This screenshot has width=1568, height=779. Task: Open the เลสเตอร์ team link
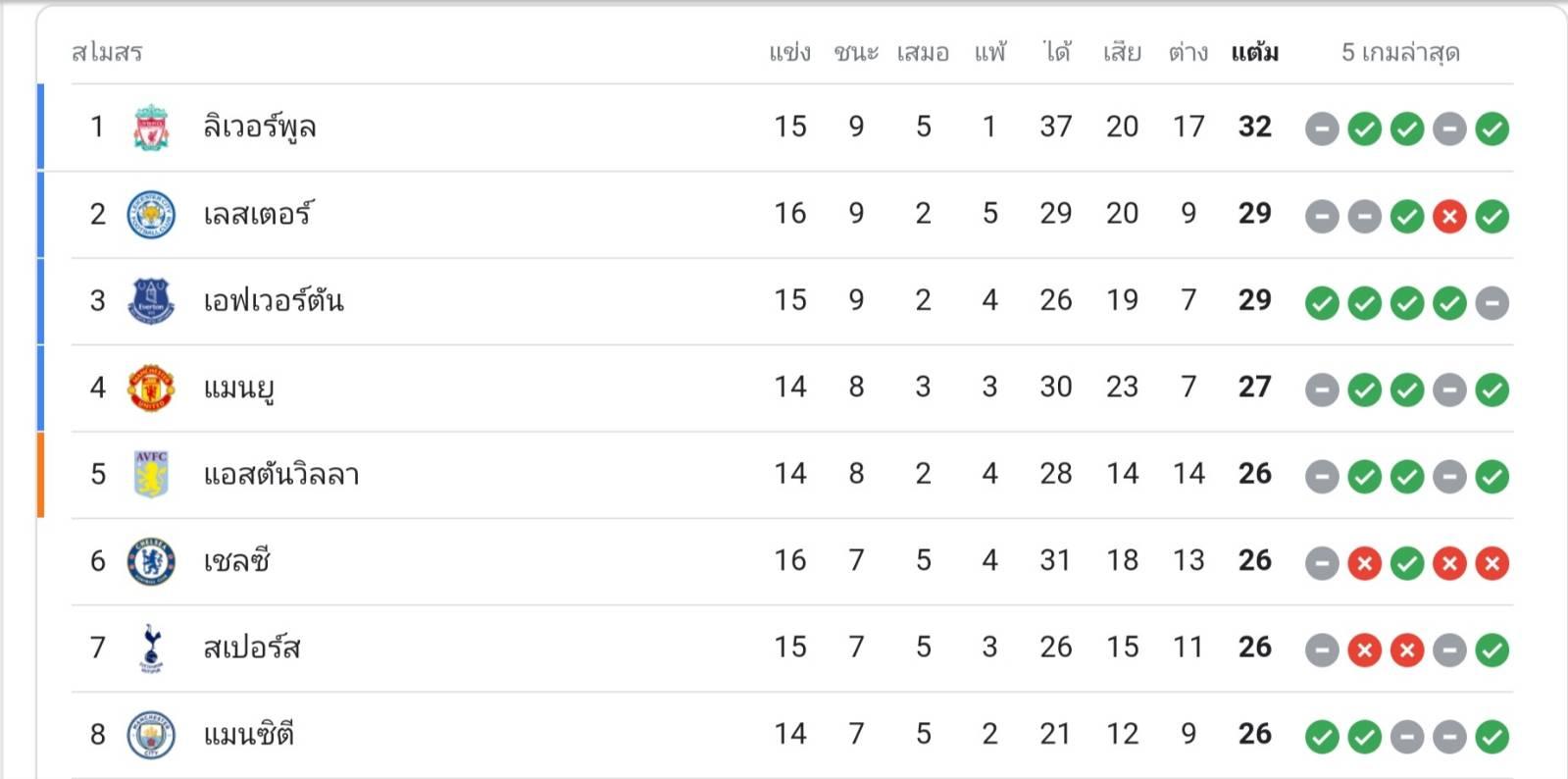[x=258, y=214]
